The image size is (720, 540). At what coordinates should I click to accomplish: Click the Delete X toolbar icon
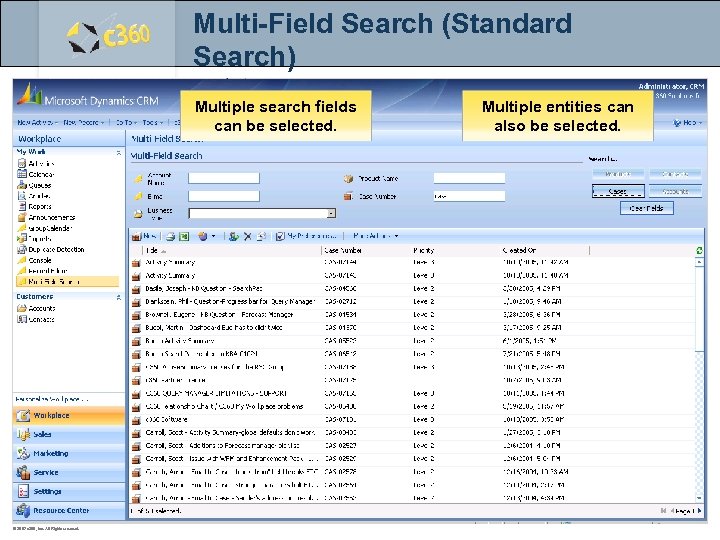pos(248,236)
